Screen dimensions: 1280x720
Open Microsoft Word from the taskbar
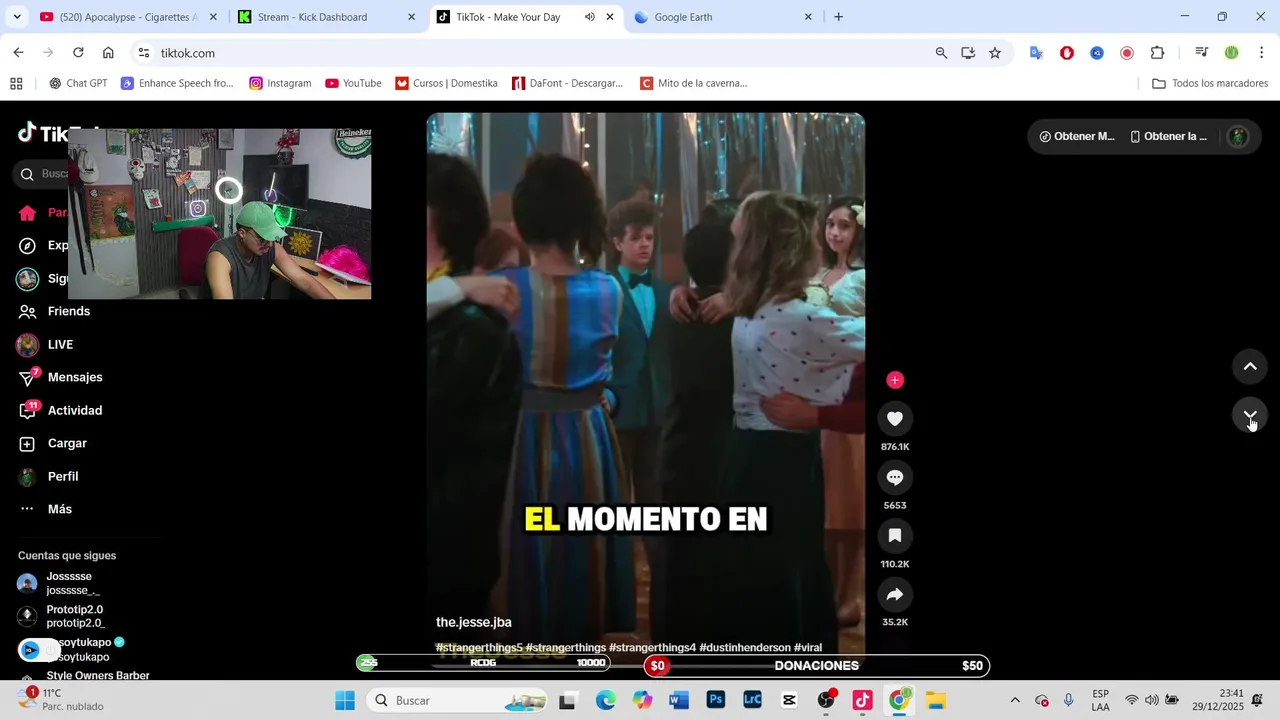pos(679,700)
